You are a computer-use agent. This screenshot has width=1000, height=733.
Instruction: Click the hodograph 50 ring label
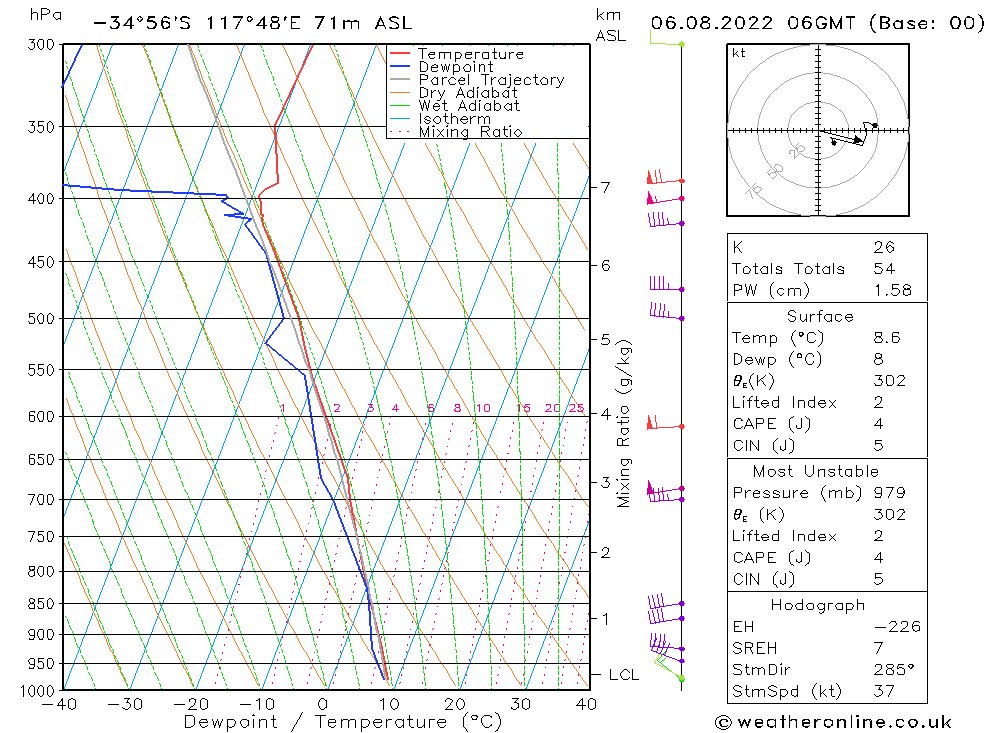[x=775, y=171]
